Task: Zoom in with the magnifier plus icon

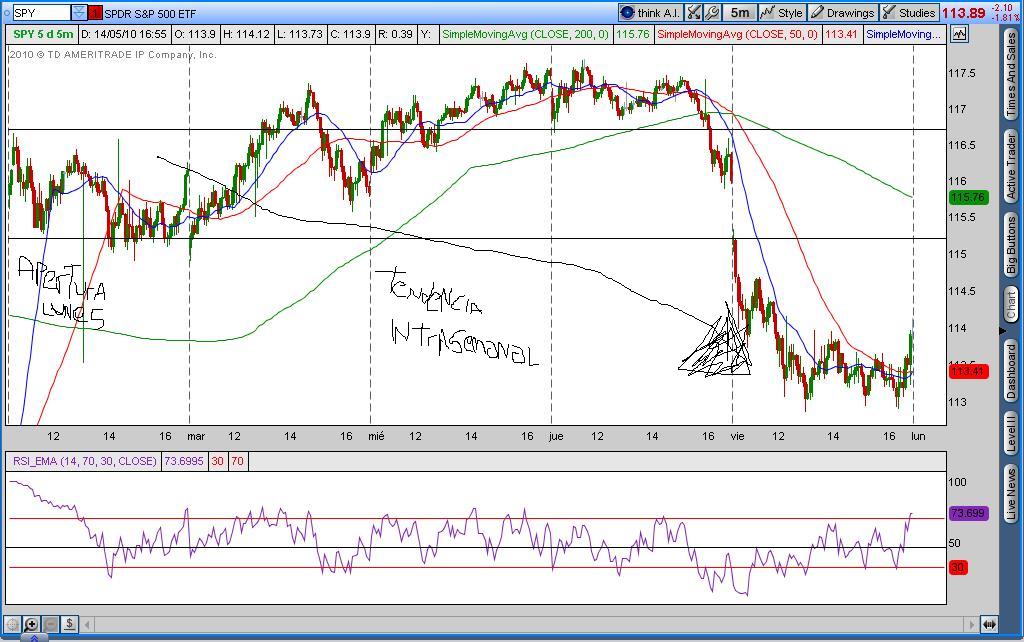Action: point(32,624)
